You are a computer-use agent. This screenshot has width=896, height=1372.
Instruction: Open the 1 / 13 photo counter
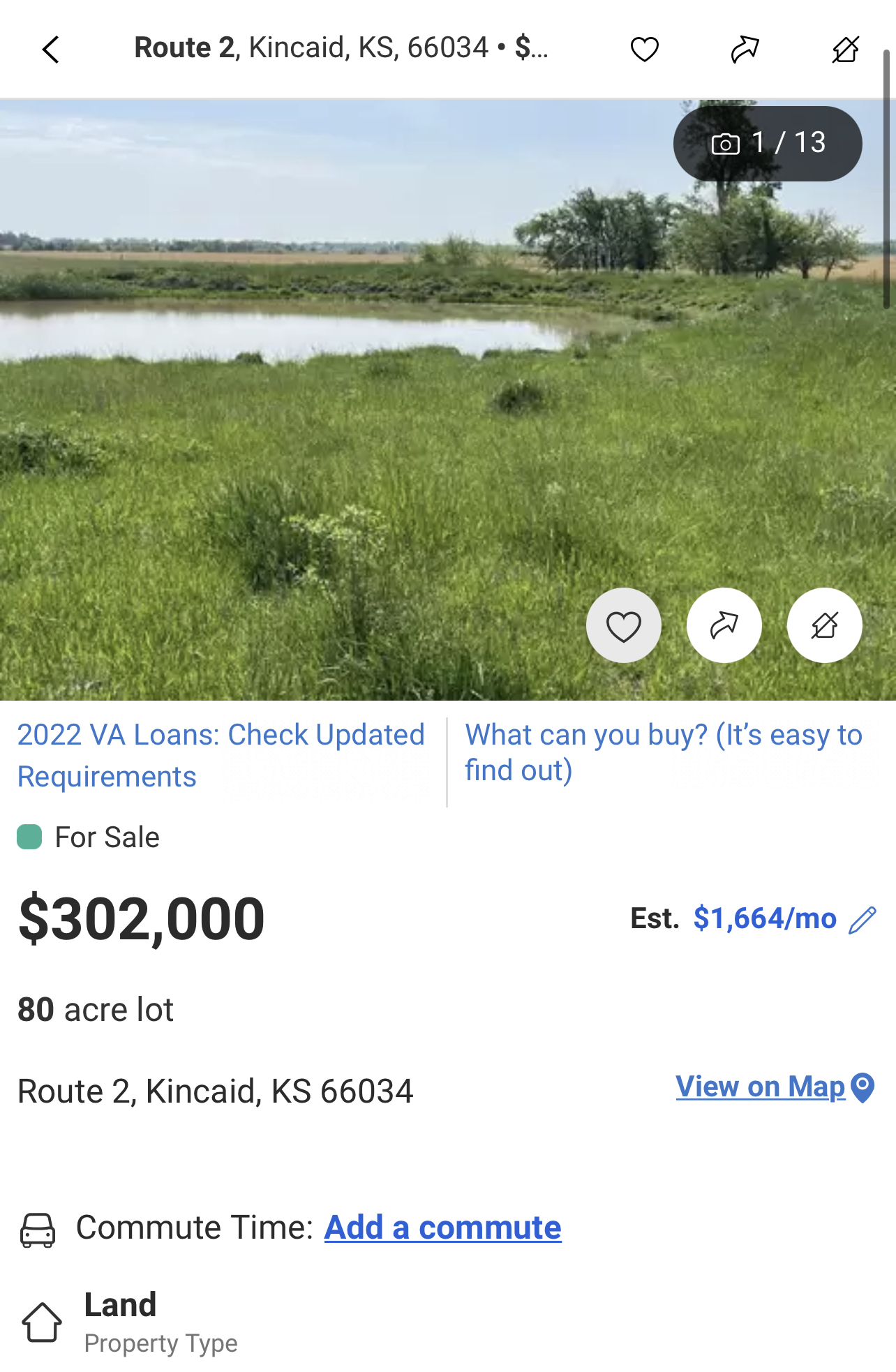pyautogui.click(x=768, y=143)
